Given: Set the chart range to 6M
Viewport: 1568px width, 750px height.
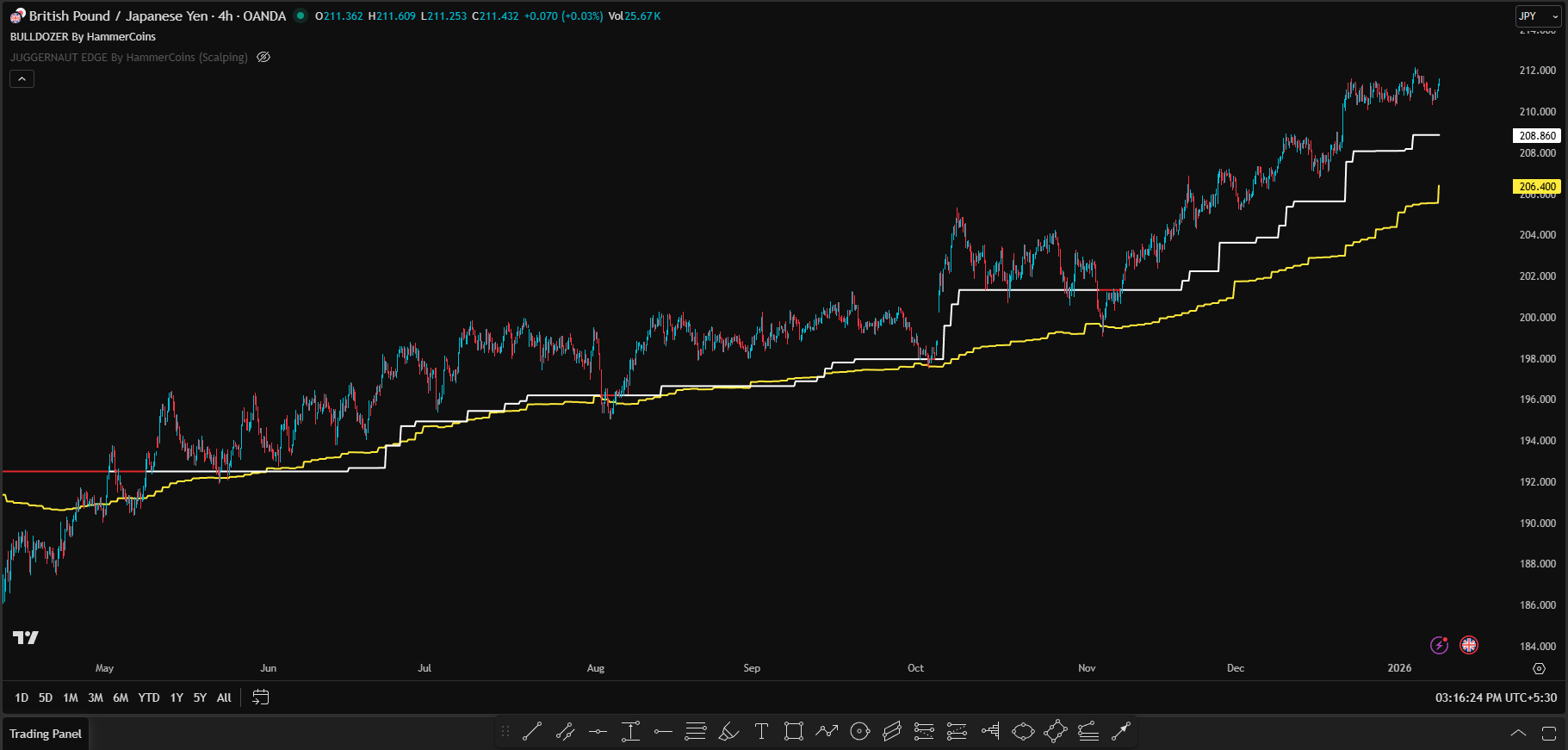Looking at the screenshot, I should pos(121,697).
